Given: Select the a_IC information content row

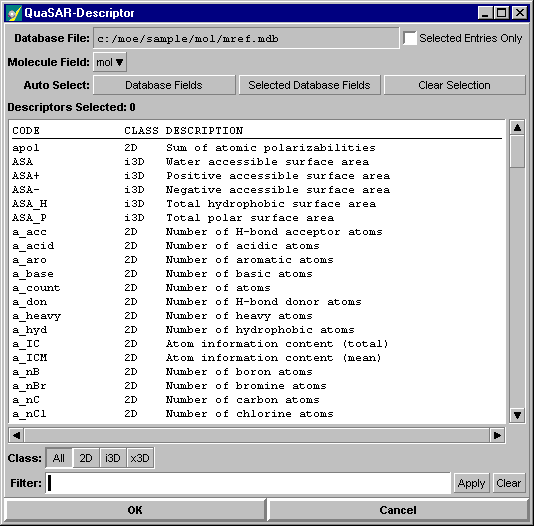Looking at the screenshot, I should coord(257,344).
